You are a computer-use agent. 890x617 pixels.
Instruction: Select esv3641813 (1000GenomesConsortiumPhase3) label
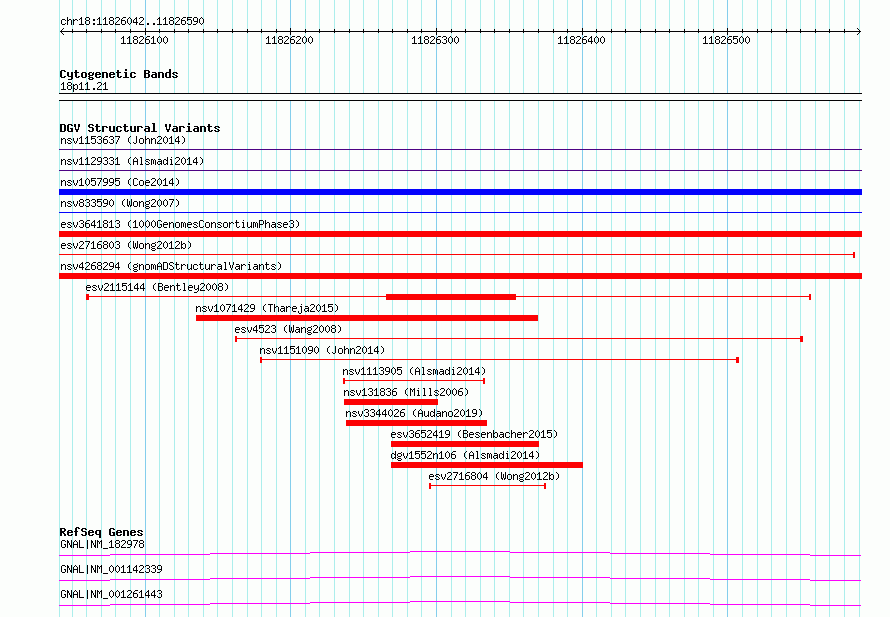[x=180, y=224]
